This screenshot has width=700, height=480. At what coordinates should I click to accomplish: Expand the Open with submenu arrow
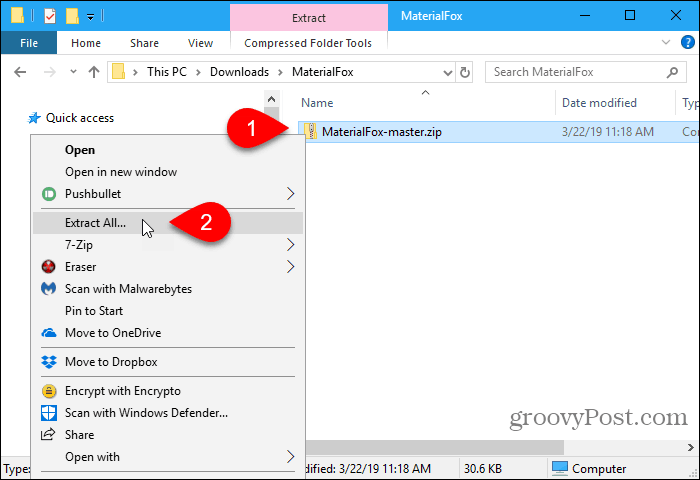[x=290, y=456]
